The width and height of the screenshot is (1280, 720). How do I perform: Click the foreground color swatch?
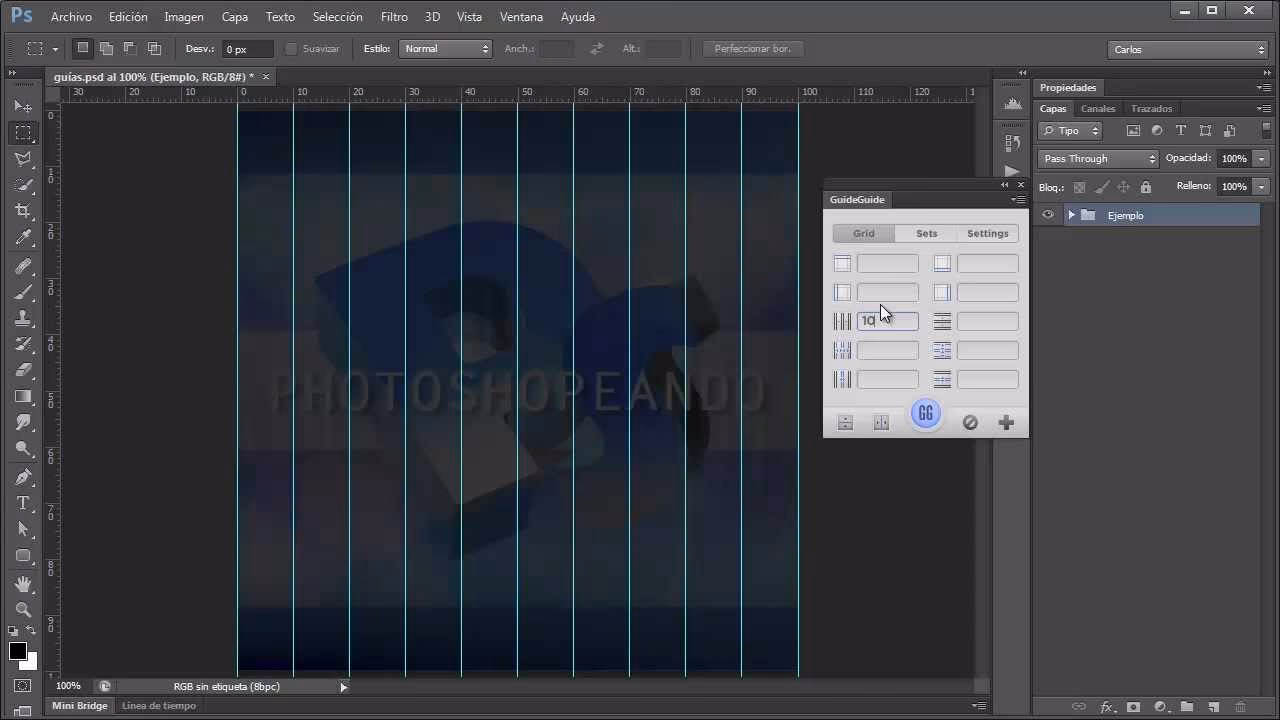16,650
